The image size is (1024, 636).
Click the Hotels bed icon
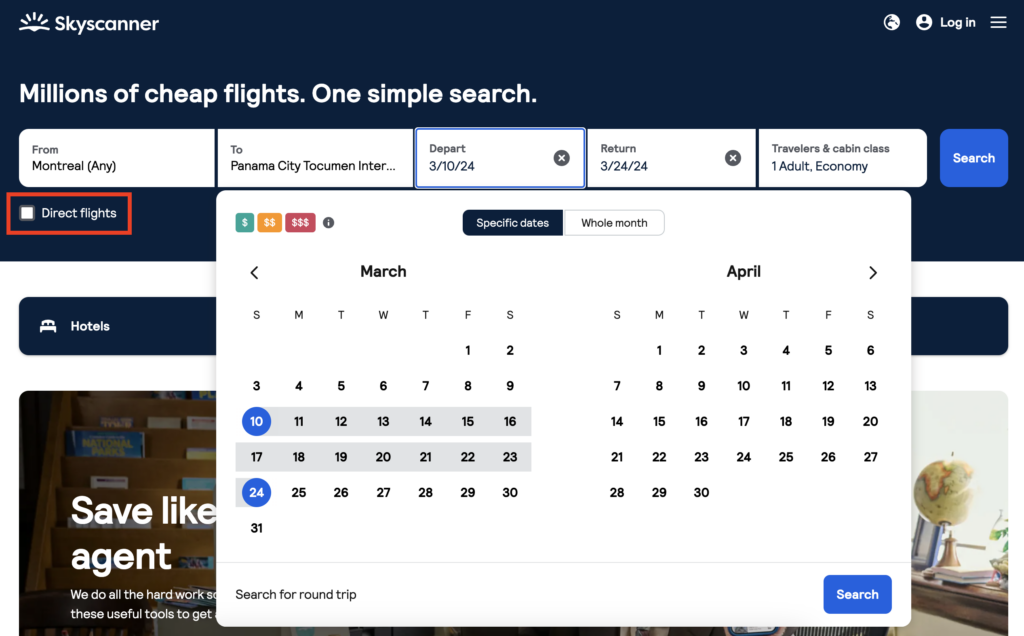click(48, 326)
